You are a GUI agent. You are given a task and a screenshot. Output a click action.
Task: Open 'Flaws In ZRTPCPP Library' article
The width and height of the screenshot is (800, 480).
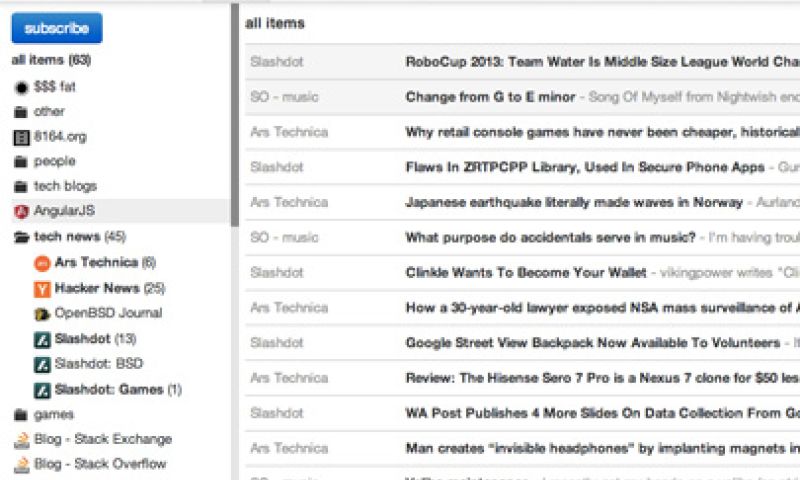pos(585,167)
